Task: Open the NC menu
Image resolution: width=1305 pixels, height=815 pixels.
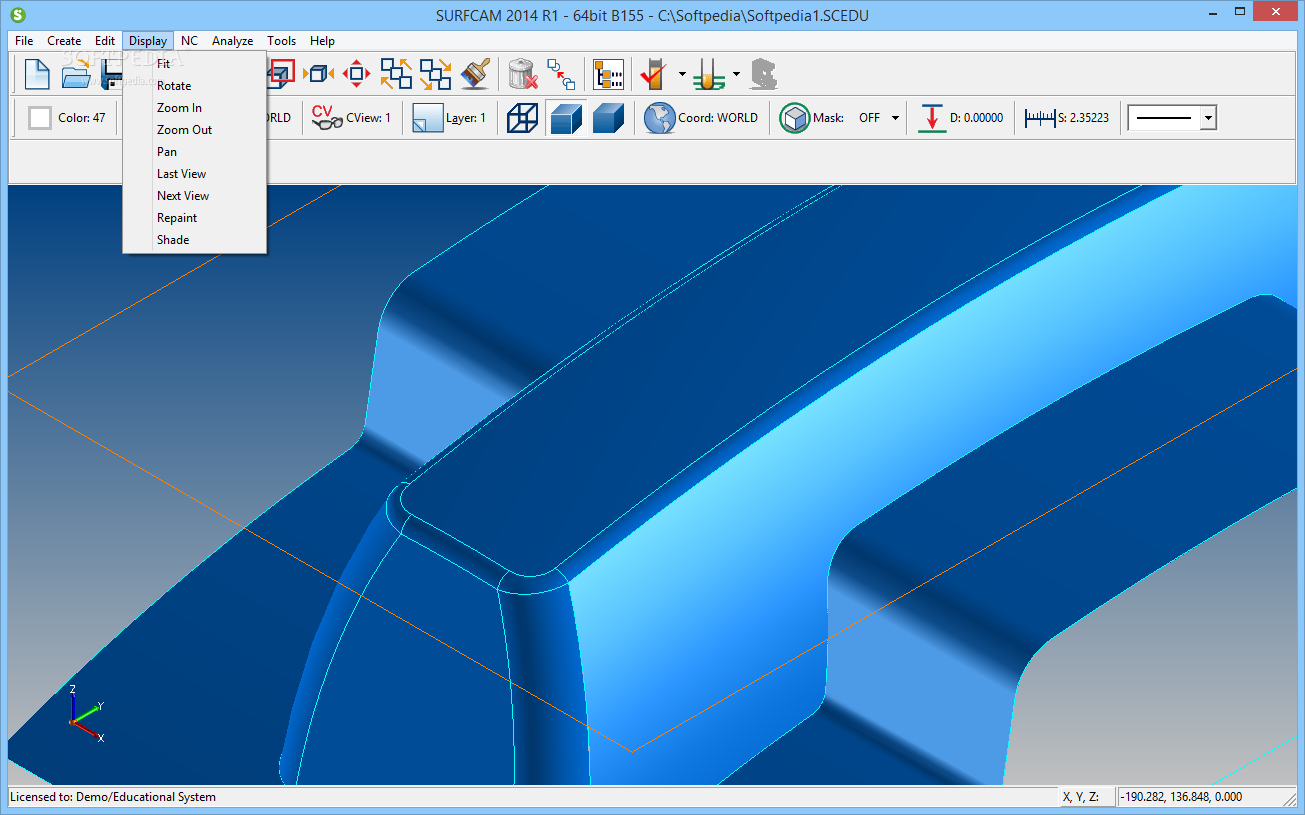Action: [x=189, y=41]
